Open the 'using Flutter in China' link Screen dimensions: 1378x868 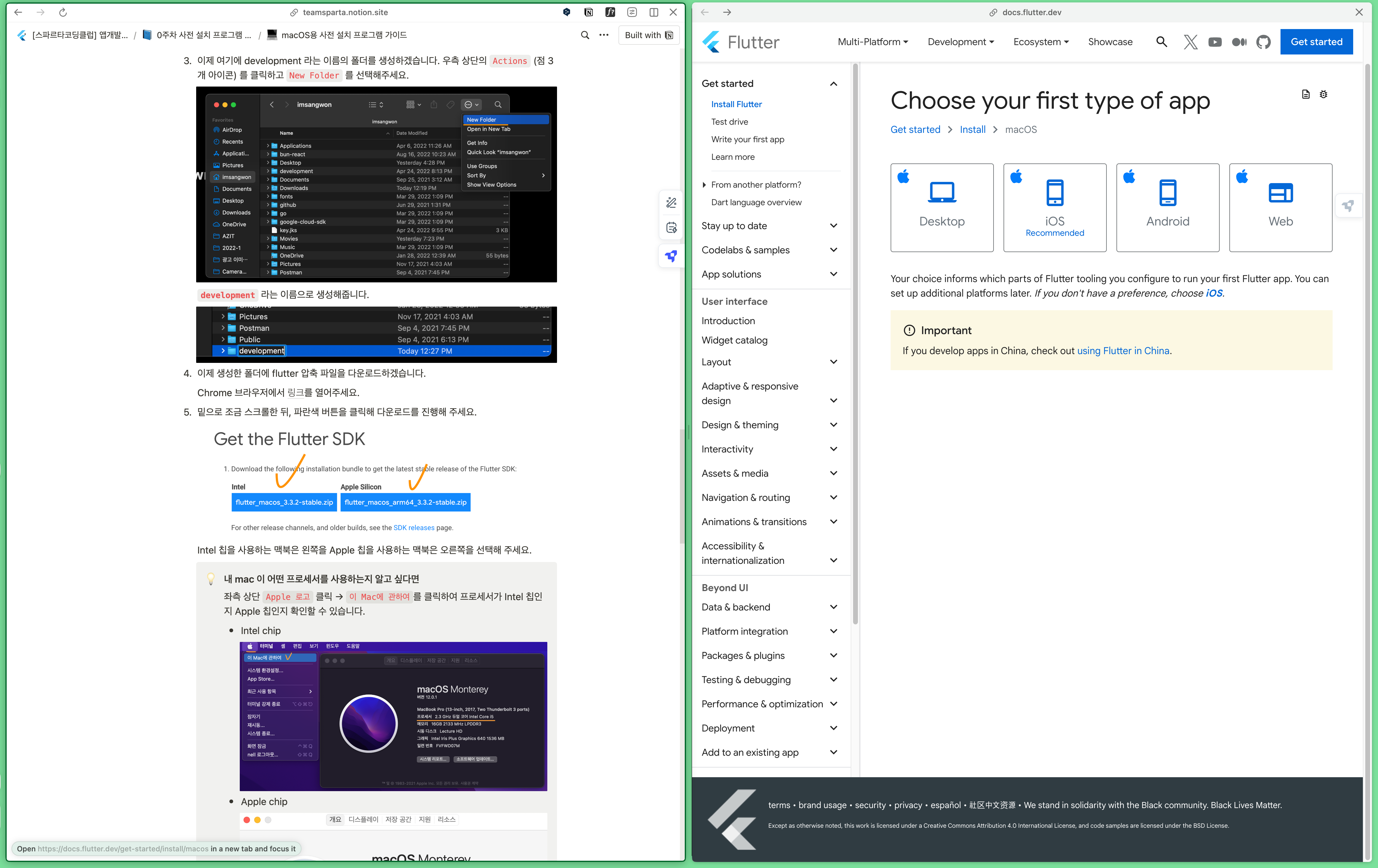pos(1123,351)
